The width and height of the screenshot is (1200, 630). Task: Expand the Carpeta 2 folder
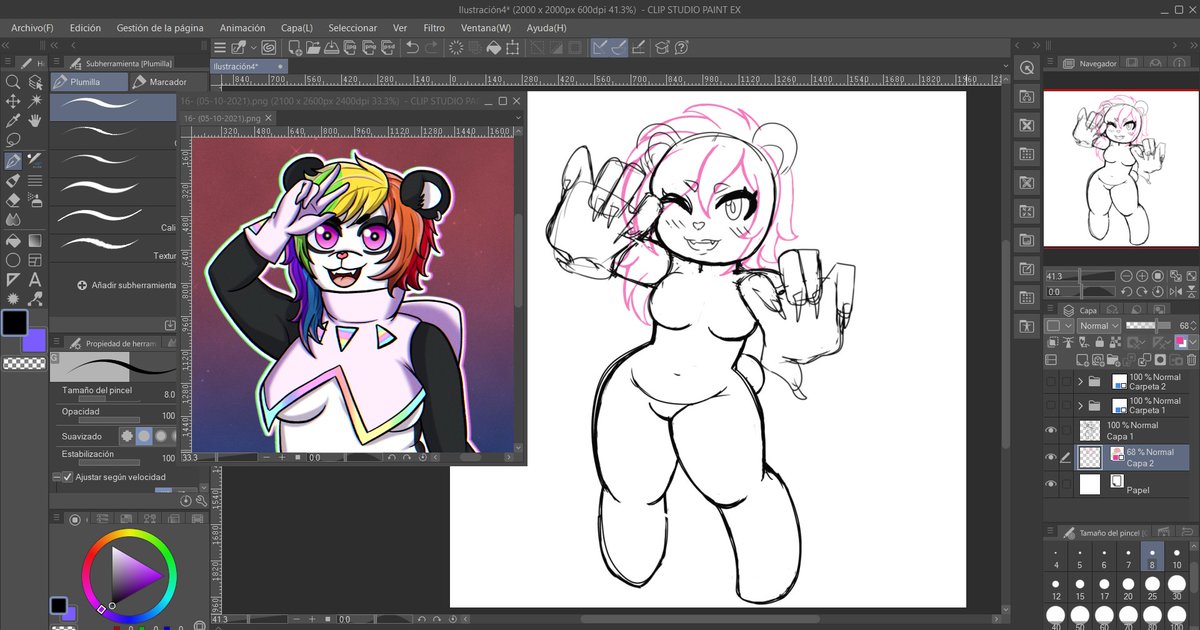pos(1080,381)
